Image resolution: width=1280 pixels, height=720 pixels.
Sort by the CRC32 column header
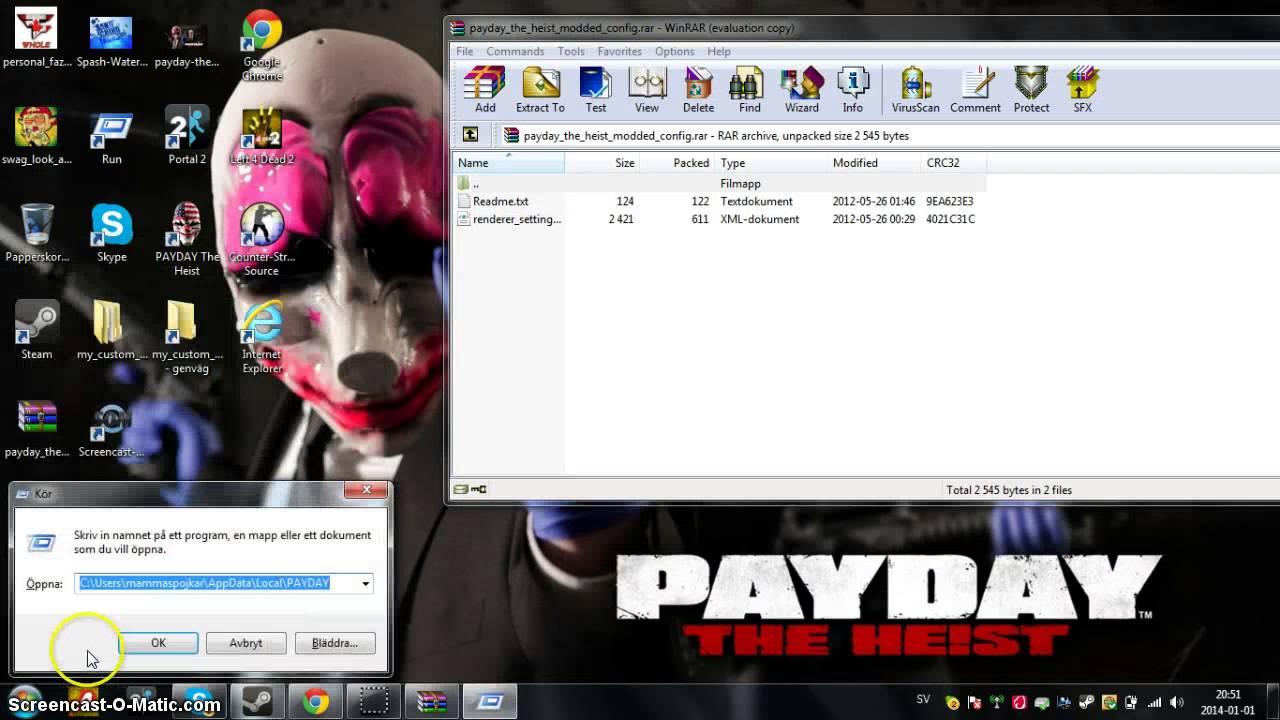[954, 163]
